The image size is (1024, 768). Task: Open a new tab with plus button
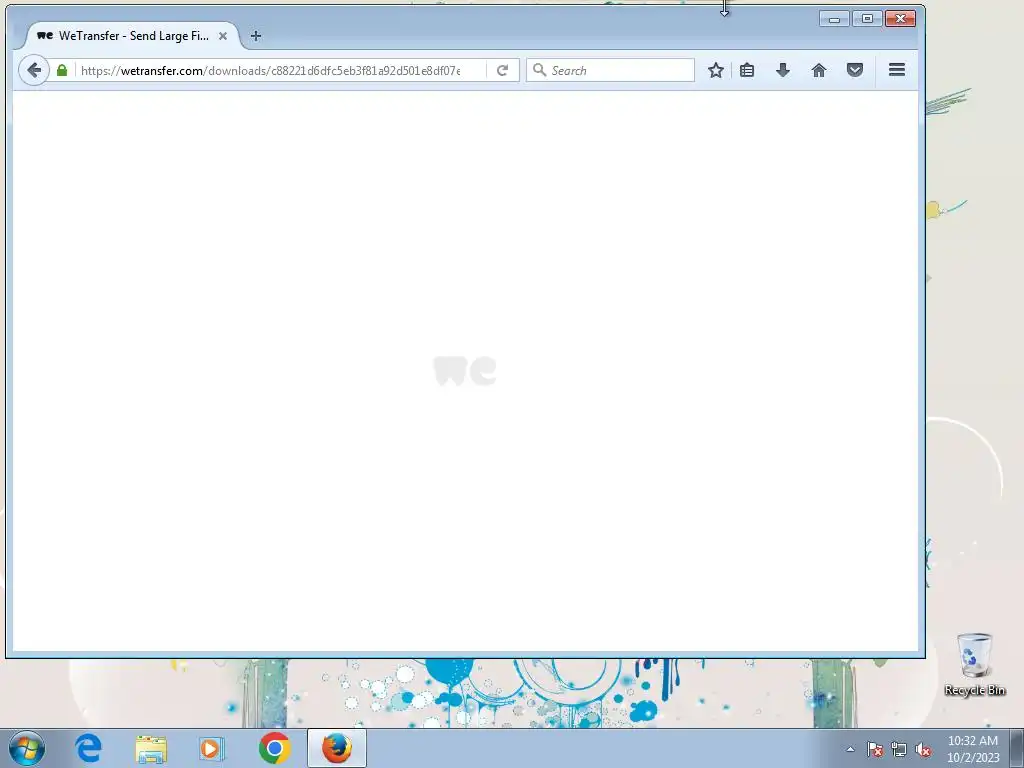pos(256,36)
